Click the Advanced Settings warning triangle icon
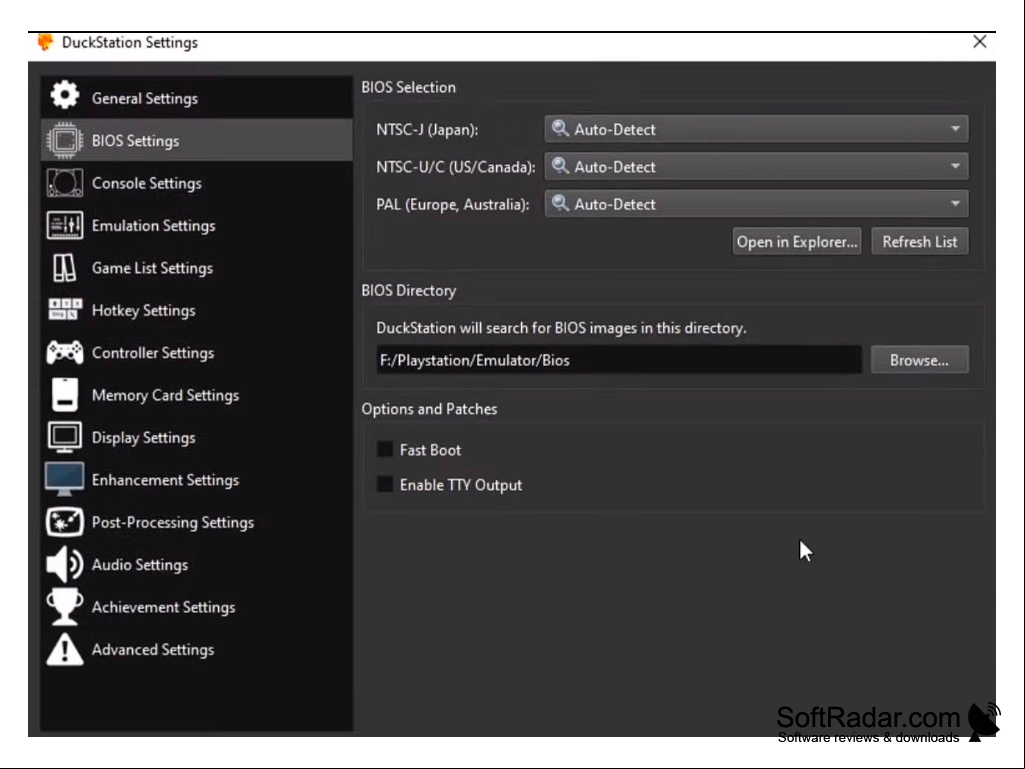 point(65,649)
